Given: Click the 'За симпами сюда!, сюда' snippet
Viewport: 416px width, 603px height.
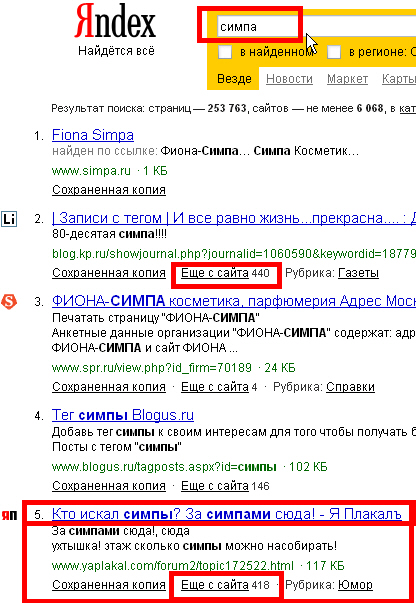Looking at the screenshot, I should click(x=121, y=531).
